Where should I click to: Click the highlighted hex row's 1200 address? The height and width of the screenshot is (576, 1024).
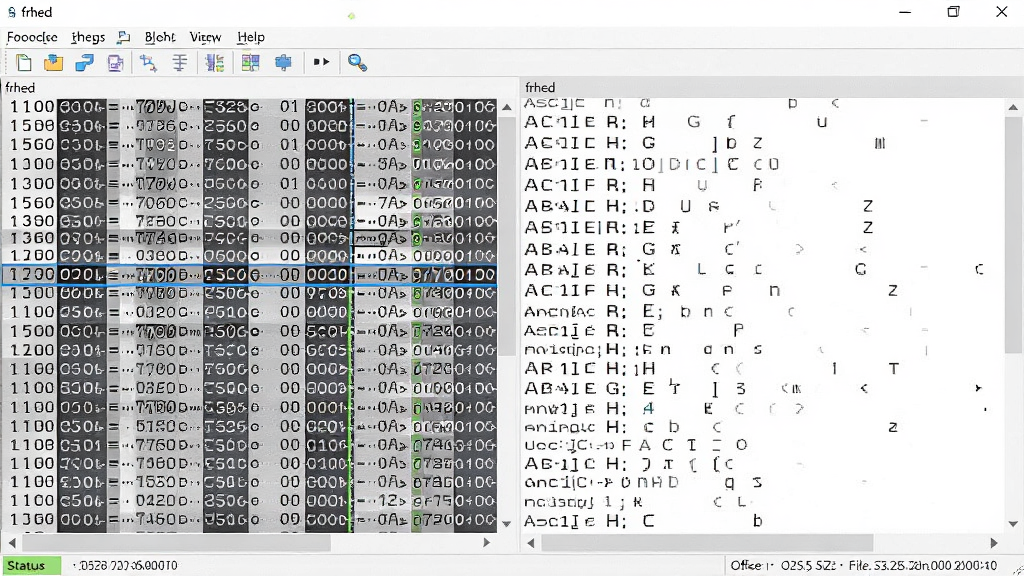tap(31, 275)
